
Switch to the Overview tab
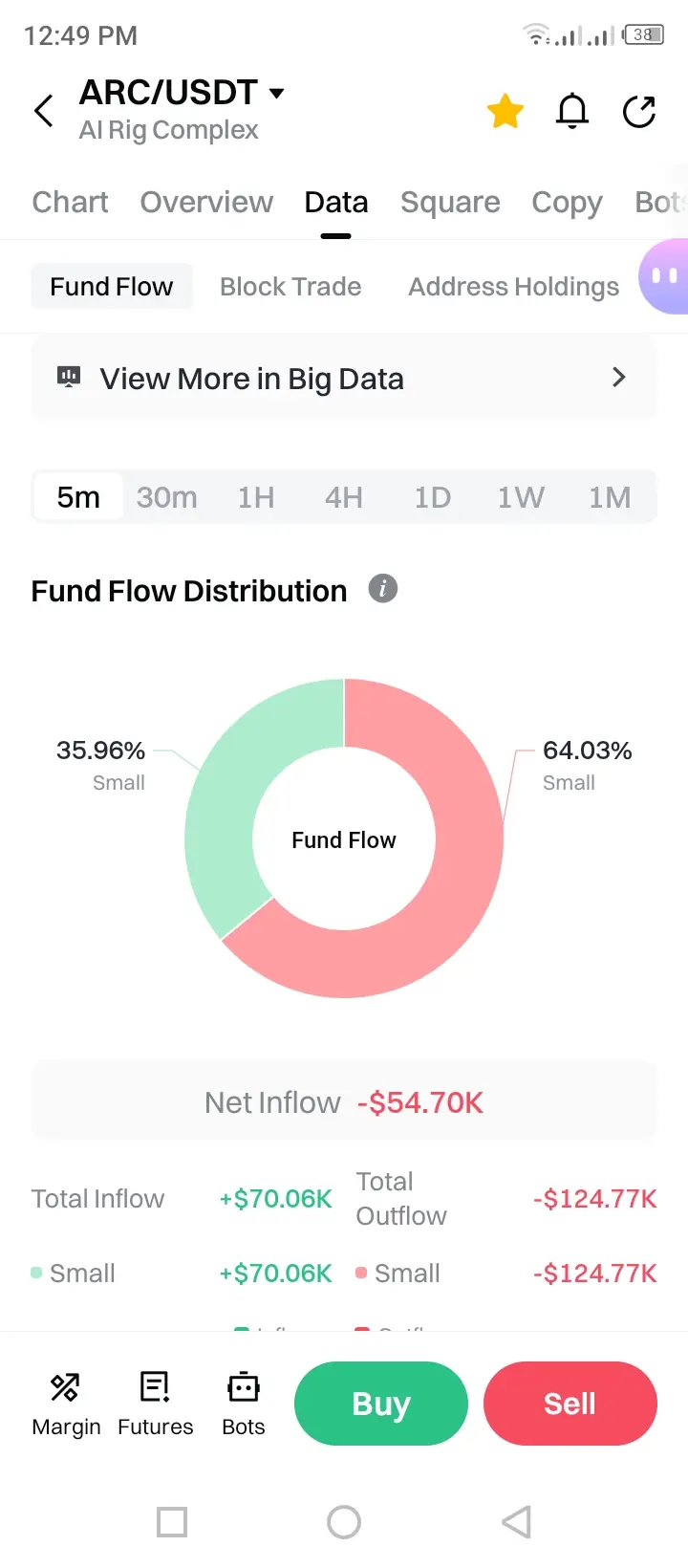[x=206, y=203]
